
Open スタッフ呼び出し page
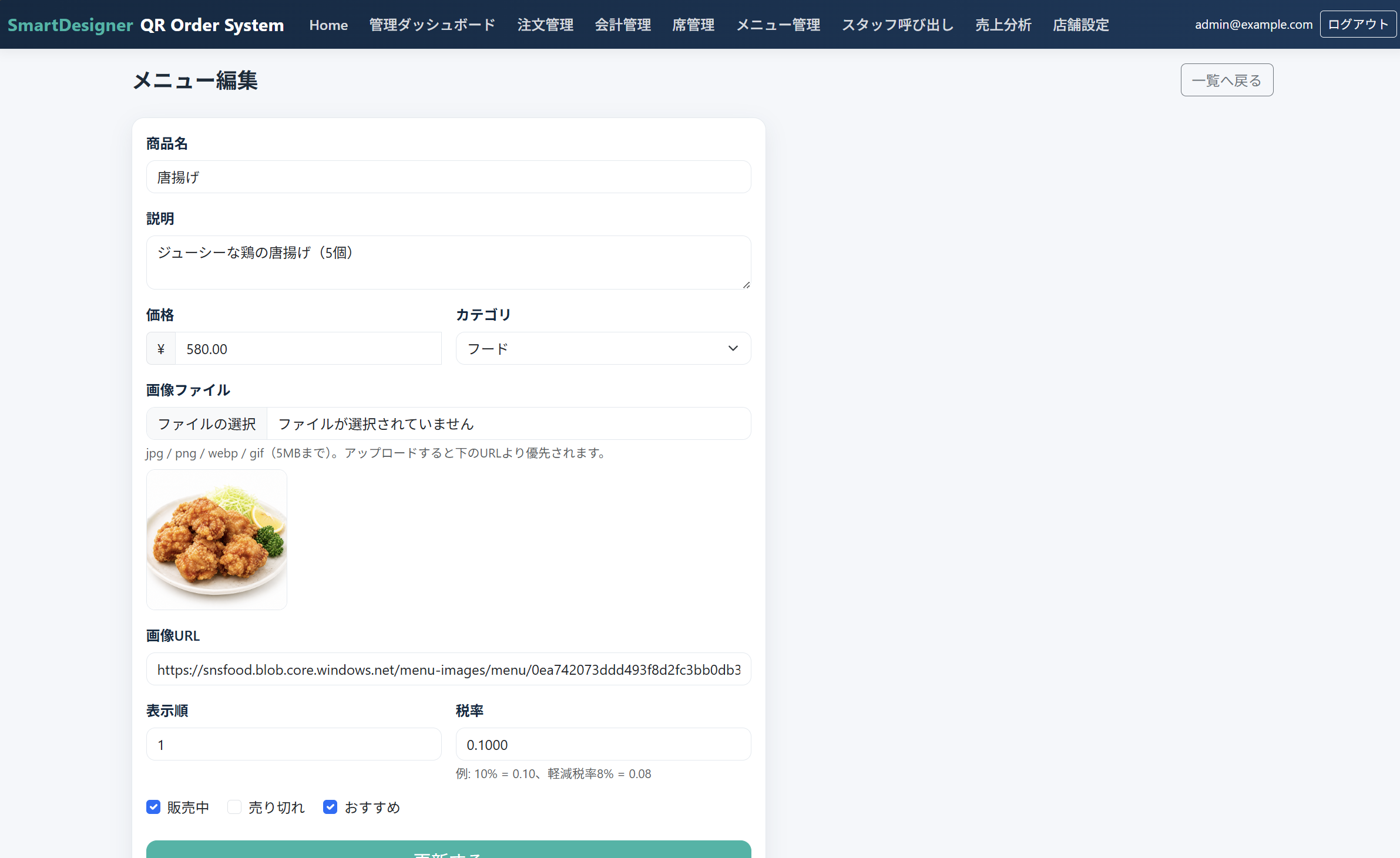[898, 25]
